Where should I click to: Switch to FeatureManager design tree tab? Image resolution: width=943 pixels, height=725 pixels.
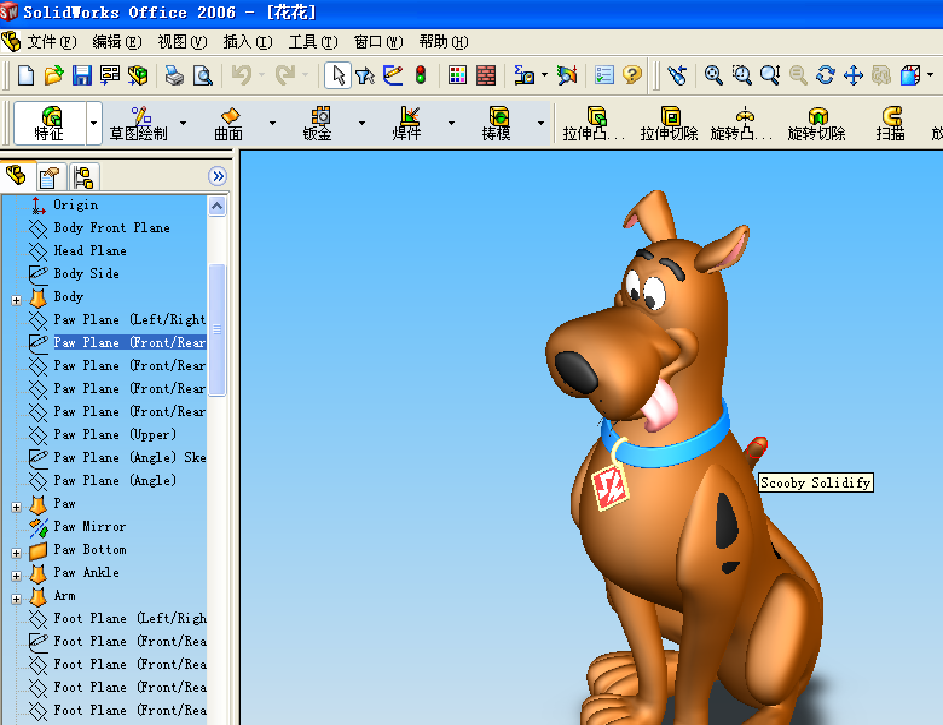point(16,176)
